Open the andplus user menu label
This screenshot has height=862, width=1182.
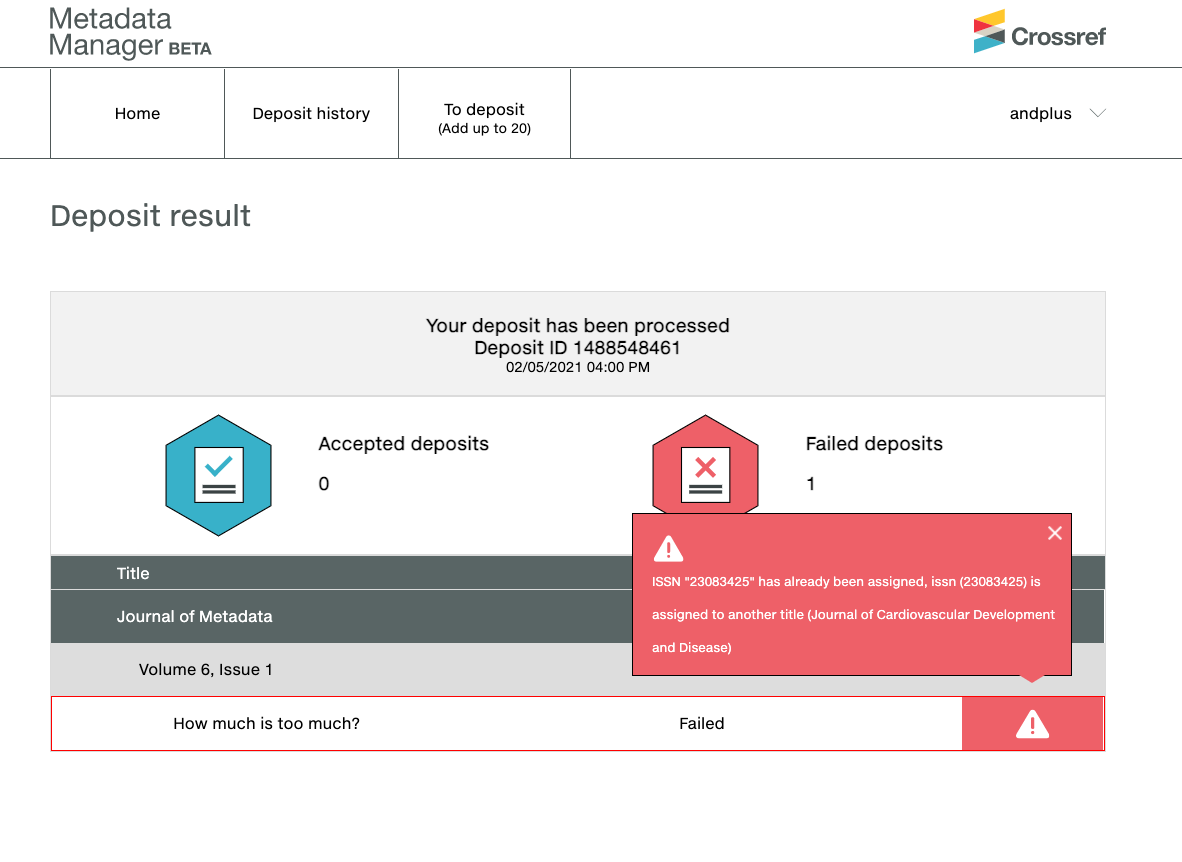point(1040,114)
